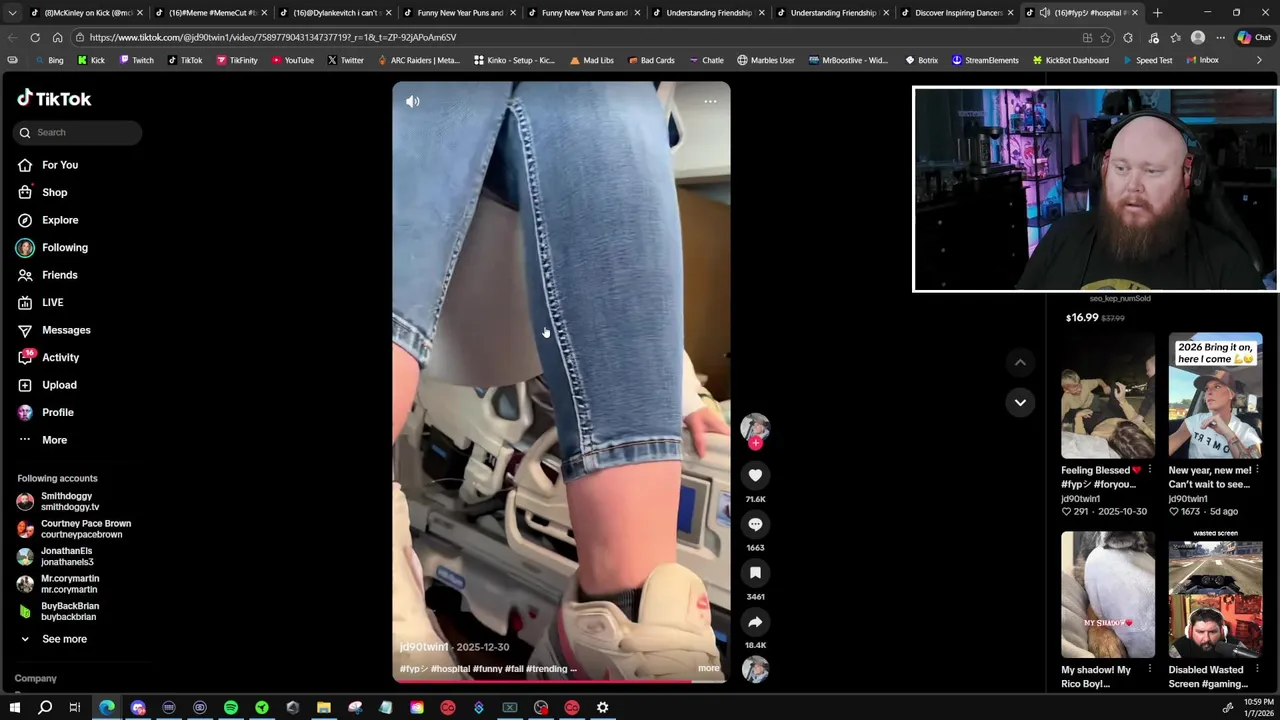Open a new browser tab
This screenshot has width=1280, height=720.
click(1157, 13)
